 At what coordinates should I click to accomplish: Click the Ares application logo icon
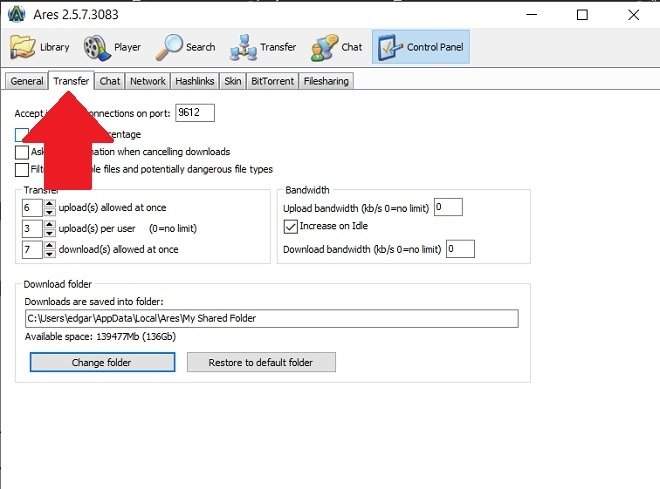pyautogui.click(x=16, y=14)
